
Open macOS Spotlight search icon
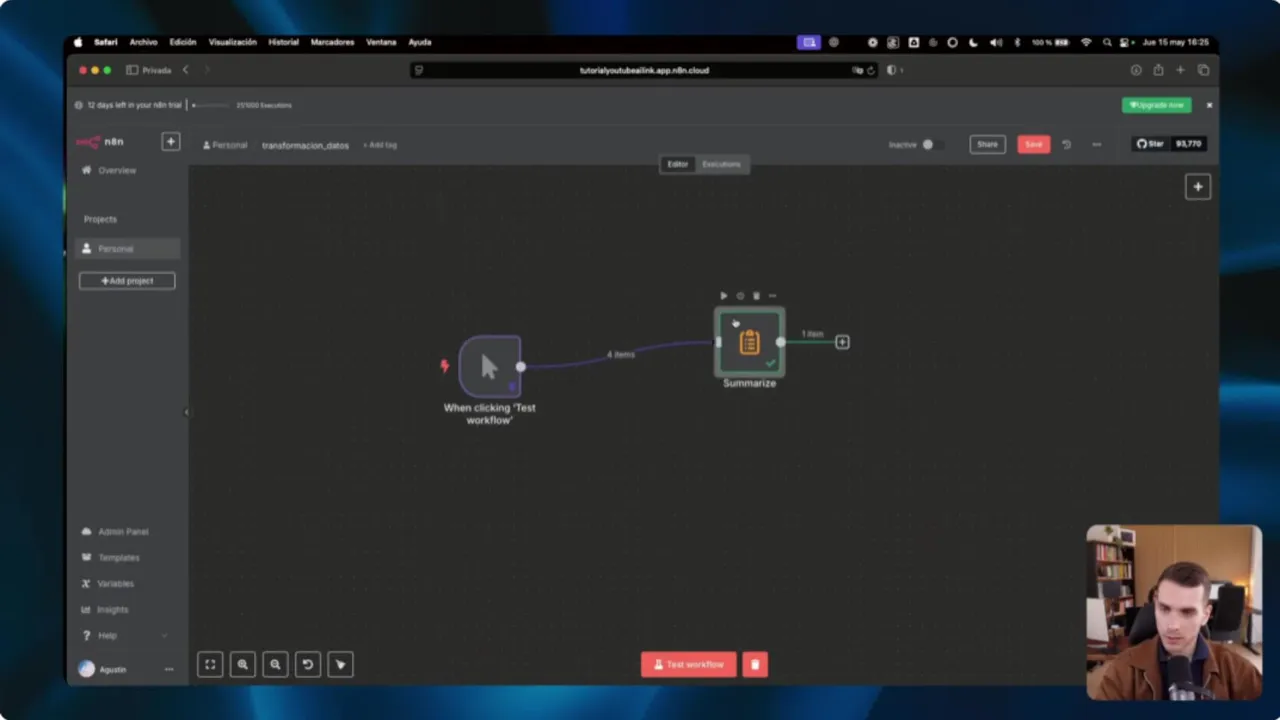click(1107, 42)
